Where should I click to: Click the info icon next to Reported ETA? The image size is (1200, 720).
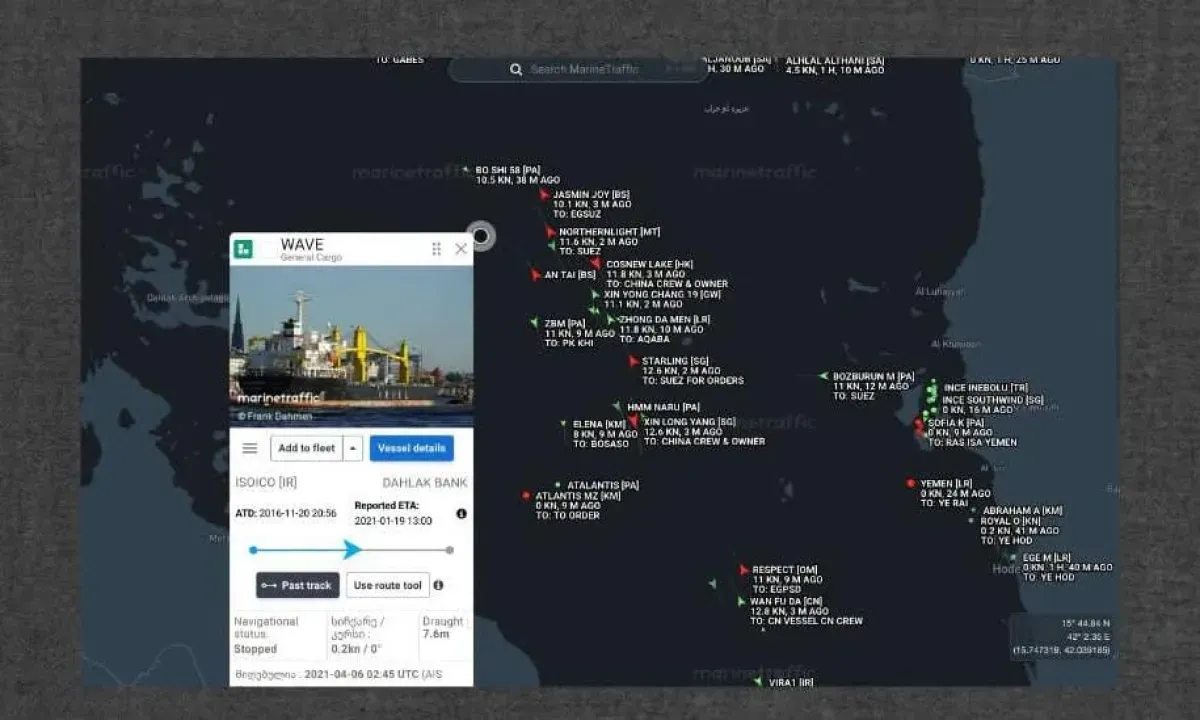(x=461, y=513)
